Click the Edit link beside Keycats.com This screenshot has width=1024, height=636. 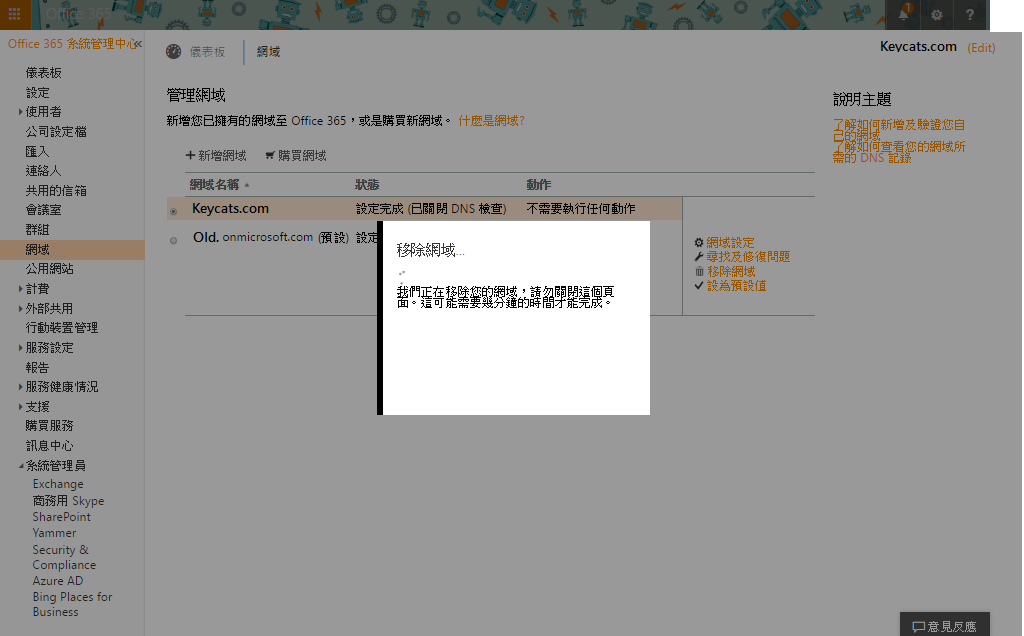point(981,48)
